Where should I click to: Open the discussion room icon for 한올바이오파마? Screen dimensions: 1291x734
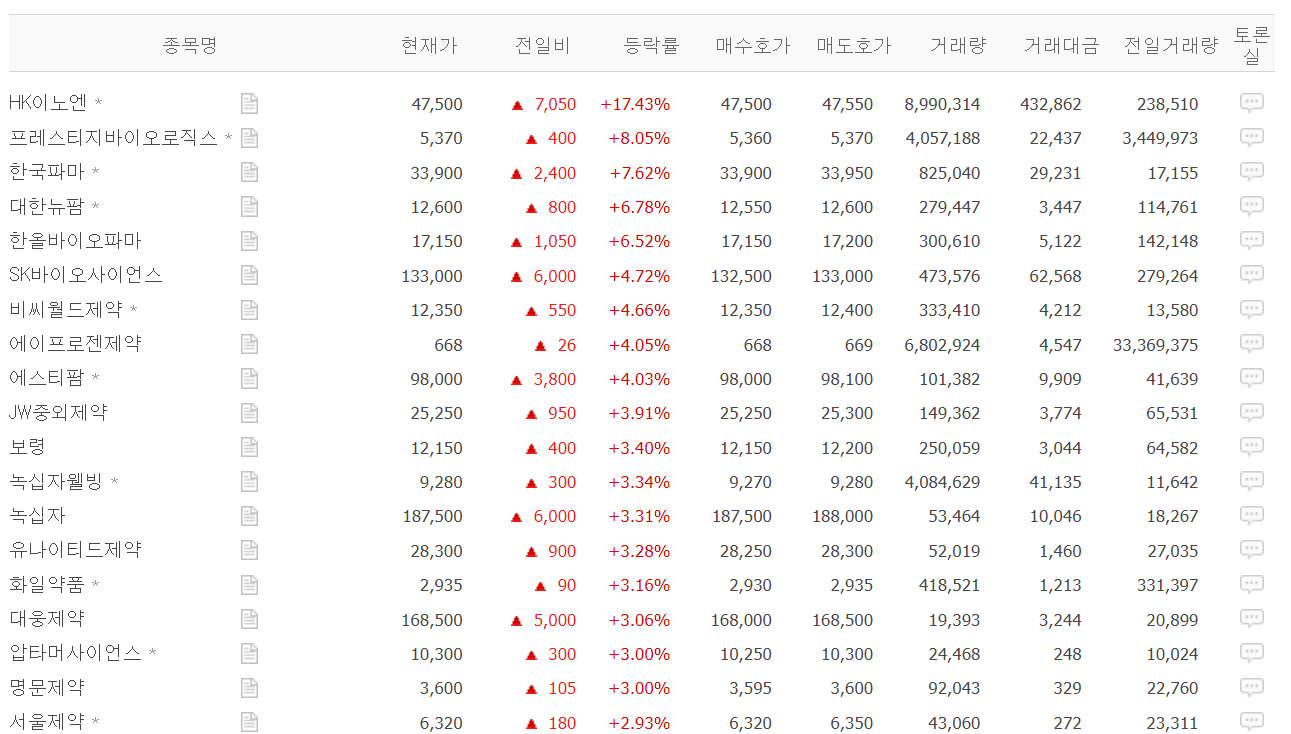1252,240
